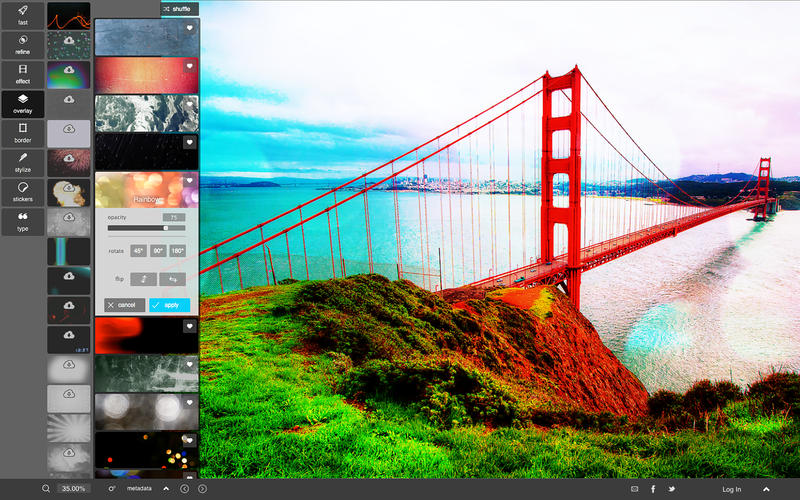Share via Facebook icon
The width and height of the screenshot is (800, 500).
(653, 489)
